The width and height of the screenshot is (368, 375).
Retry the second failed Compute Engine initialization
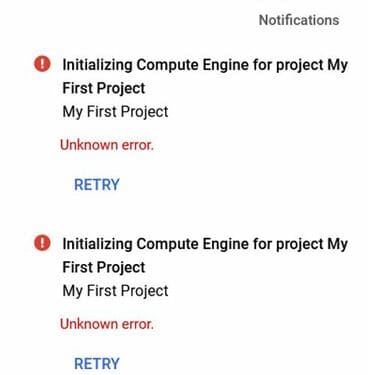97,364
